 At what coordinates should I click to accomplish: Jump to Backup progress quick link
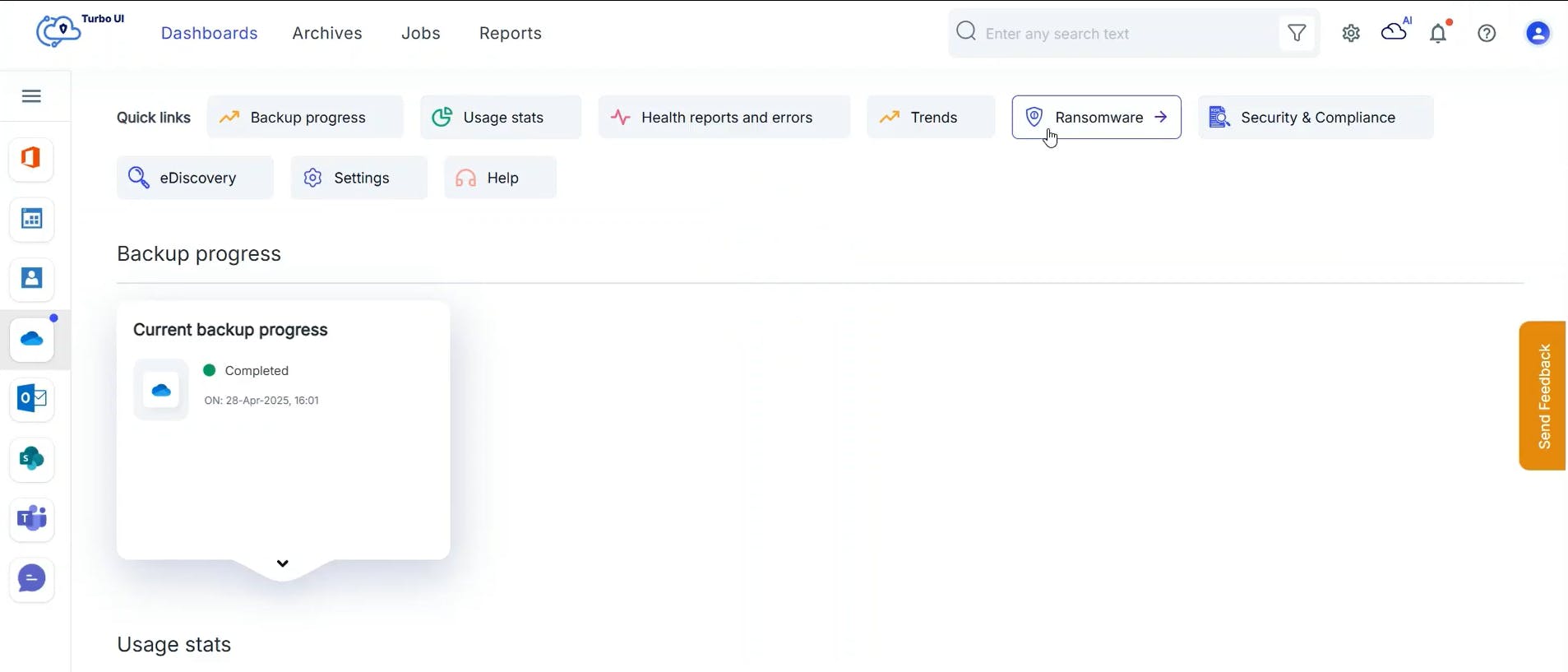pos(305,117)
